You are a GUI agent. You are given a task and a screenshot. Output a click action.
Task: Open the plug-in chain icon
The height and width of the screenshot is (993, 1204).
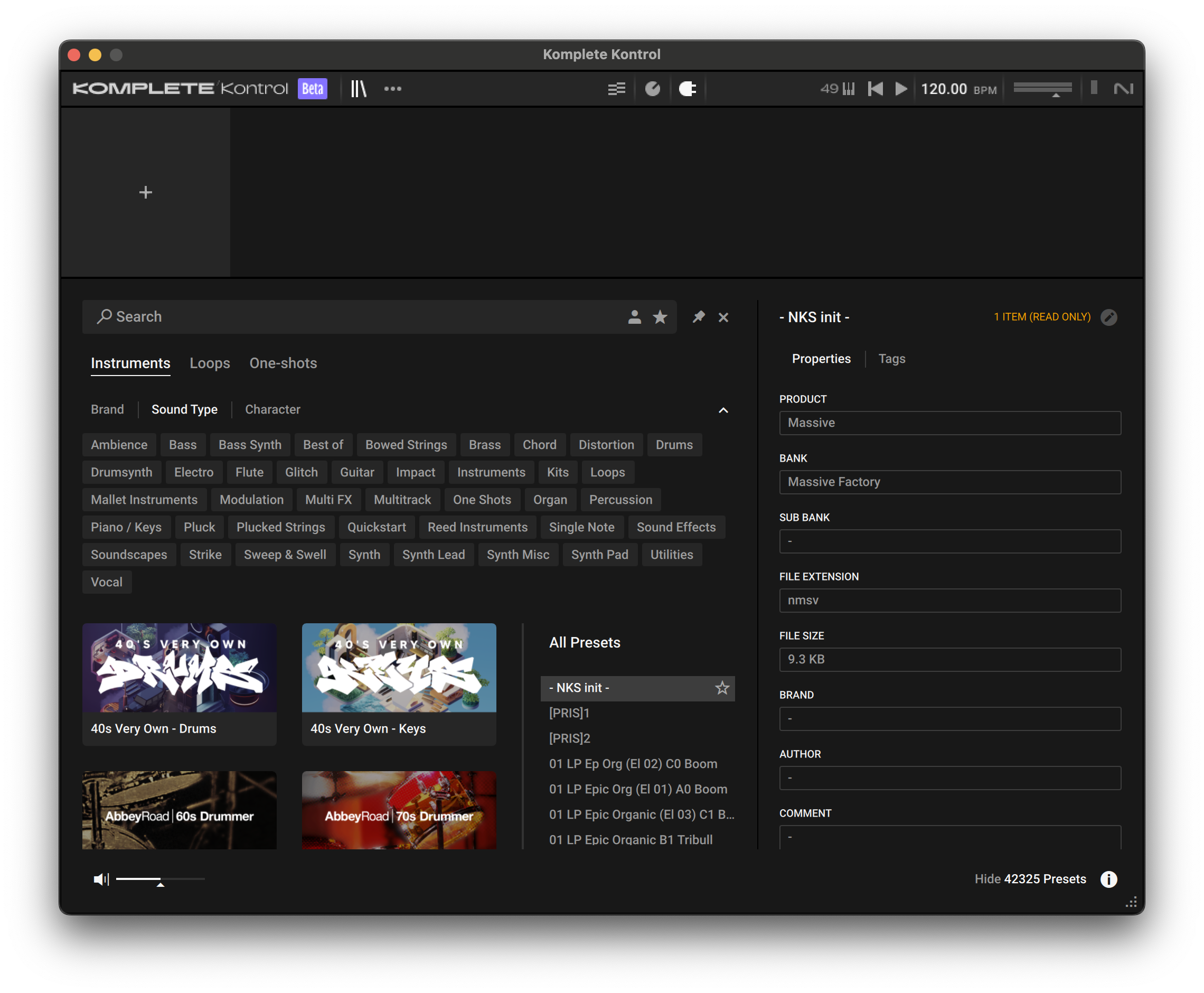(687, 89)
